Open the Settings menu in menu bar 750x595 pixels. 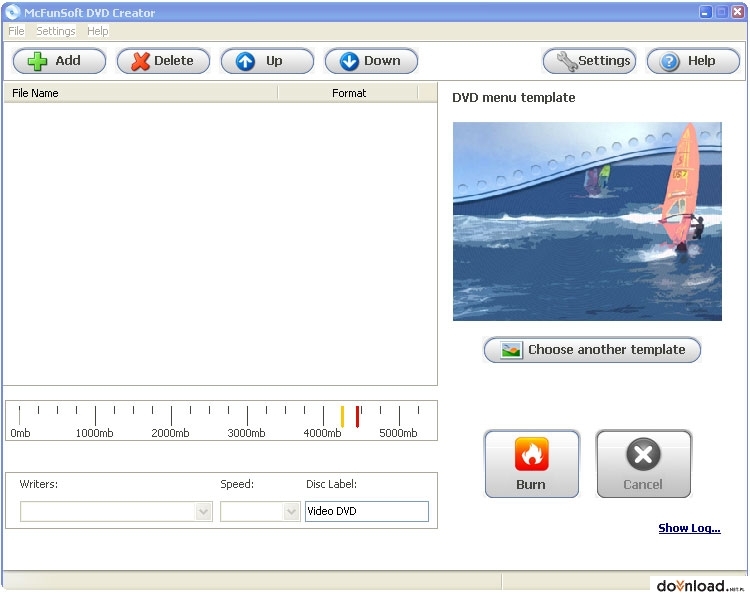[55, 31]
